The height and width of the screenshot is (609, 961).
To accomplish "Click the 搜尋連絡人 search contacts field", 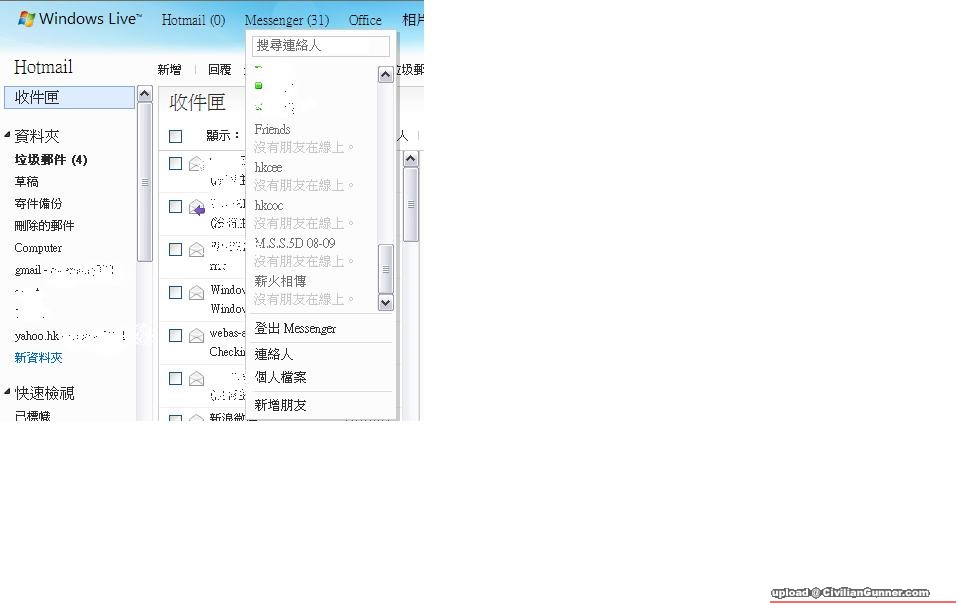I will tap(320, 46).
